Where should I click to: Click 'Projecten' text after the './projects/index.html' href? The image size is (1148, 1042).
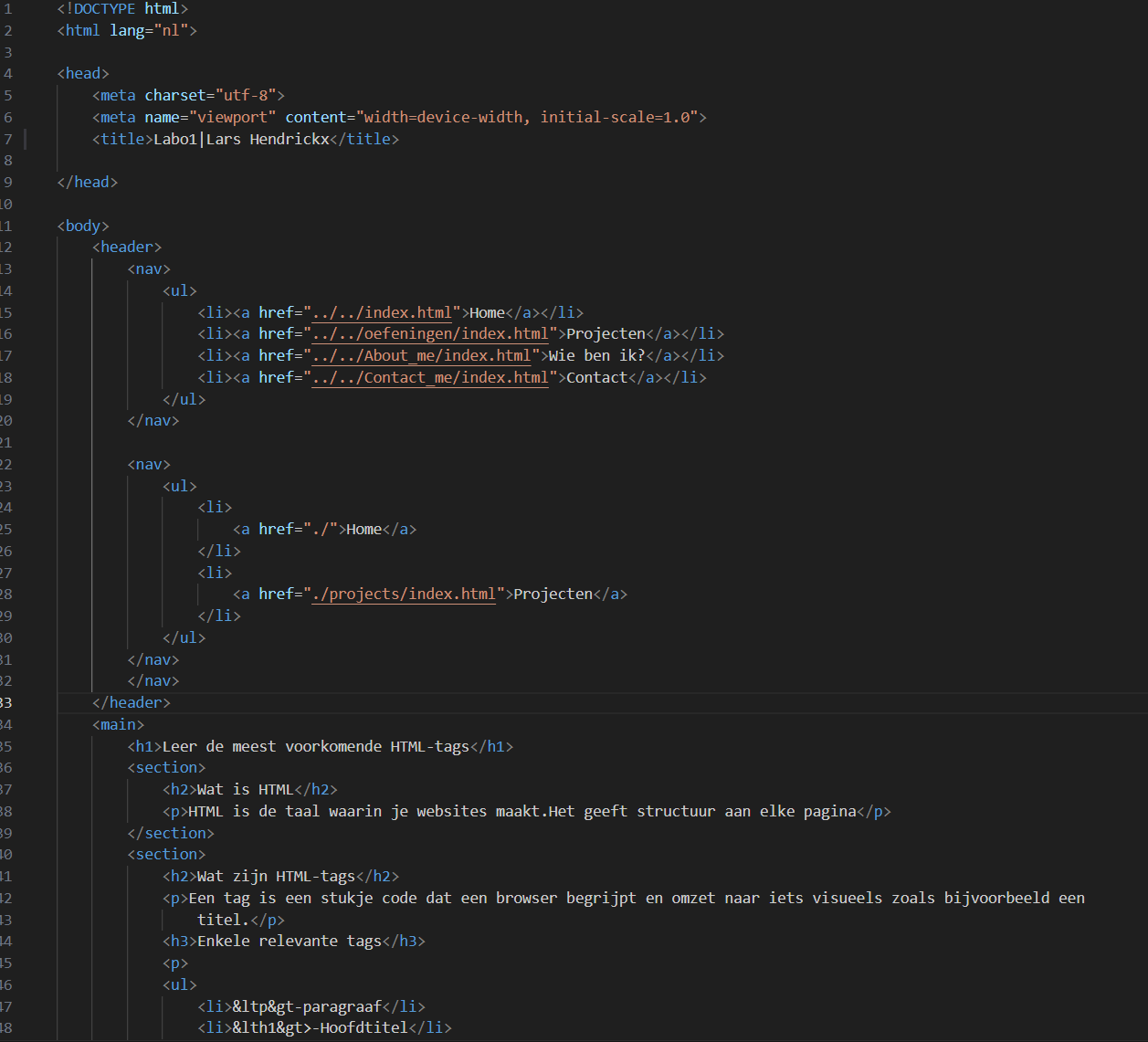coord(553,595)
